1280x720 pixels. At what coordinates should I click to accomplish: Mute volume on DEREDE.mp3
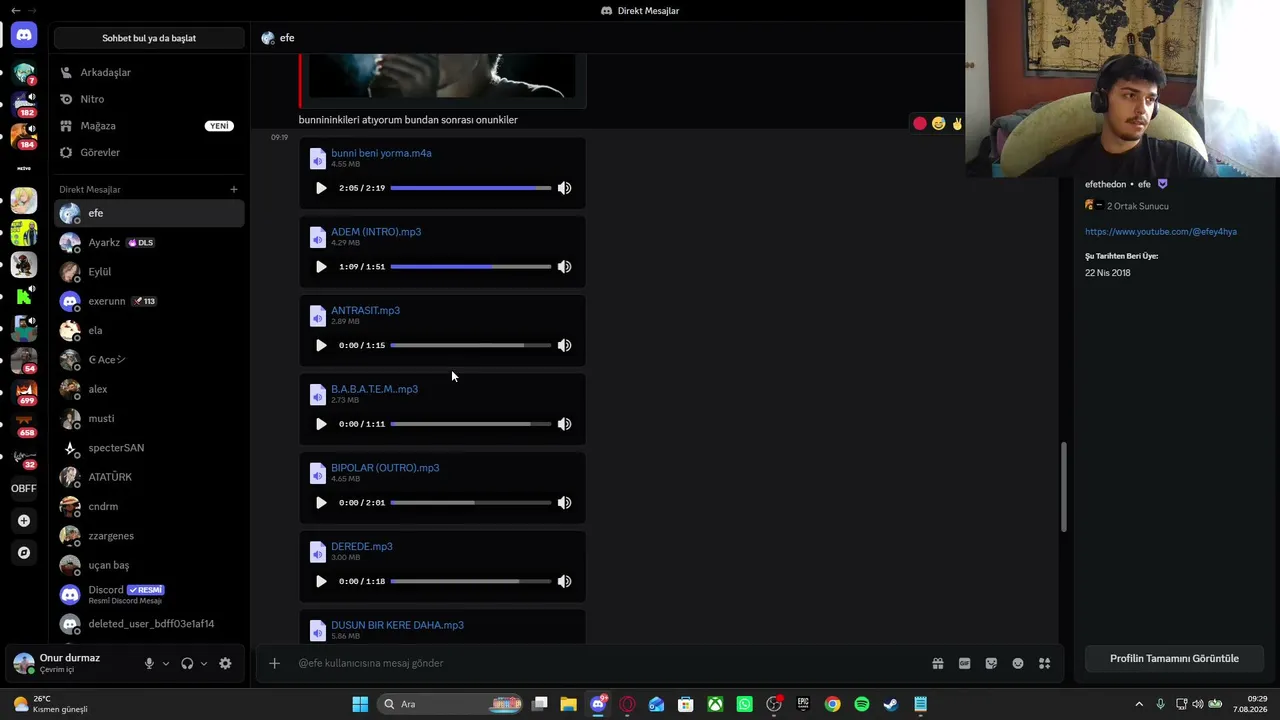[564, 581]
